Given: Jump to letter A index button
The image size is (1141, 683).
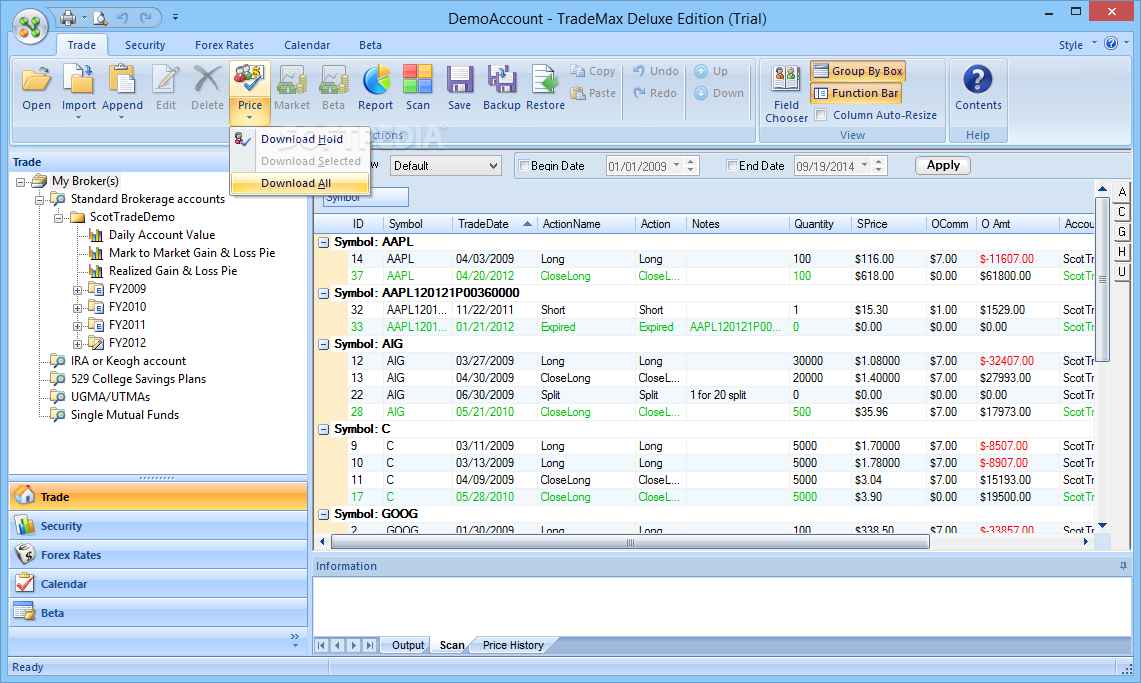Looking at the screenshot, I should tap(1121, 192).
